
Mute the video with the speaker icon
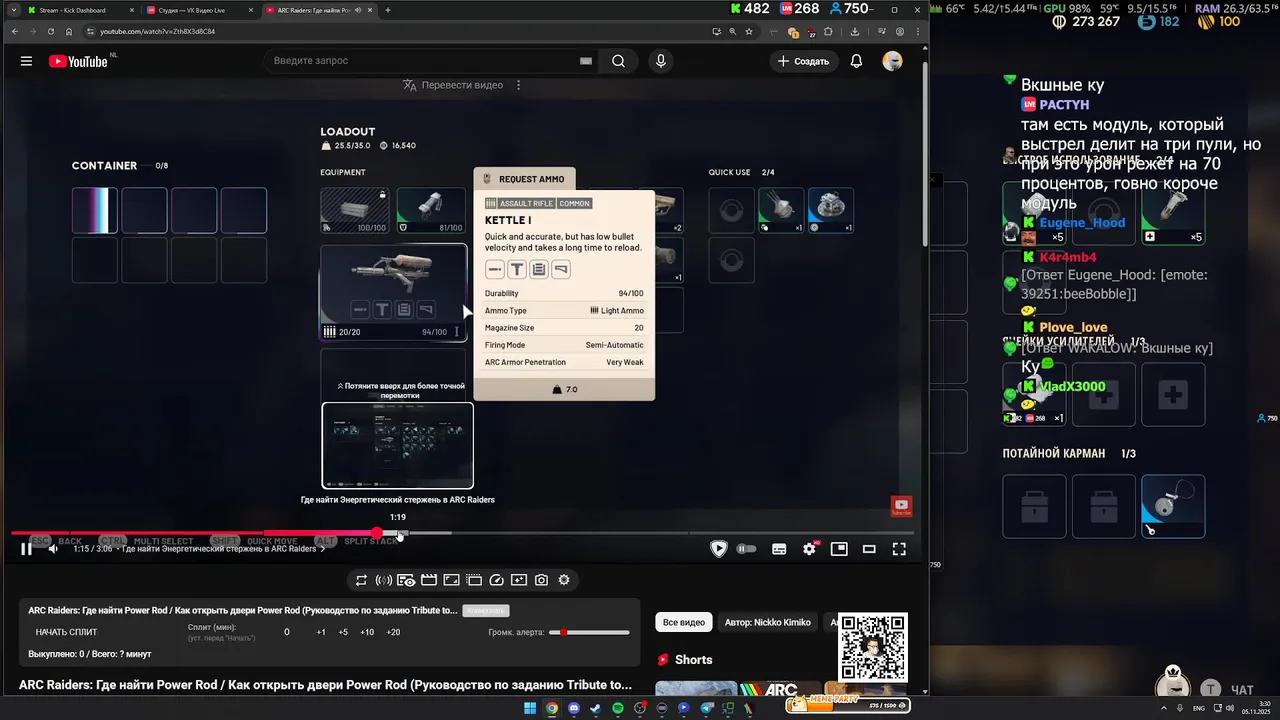tap(53, 548)
